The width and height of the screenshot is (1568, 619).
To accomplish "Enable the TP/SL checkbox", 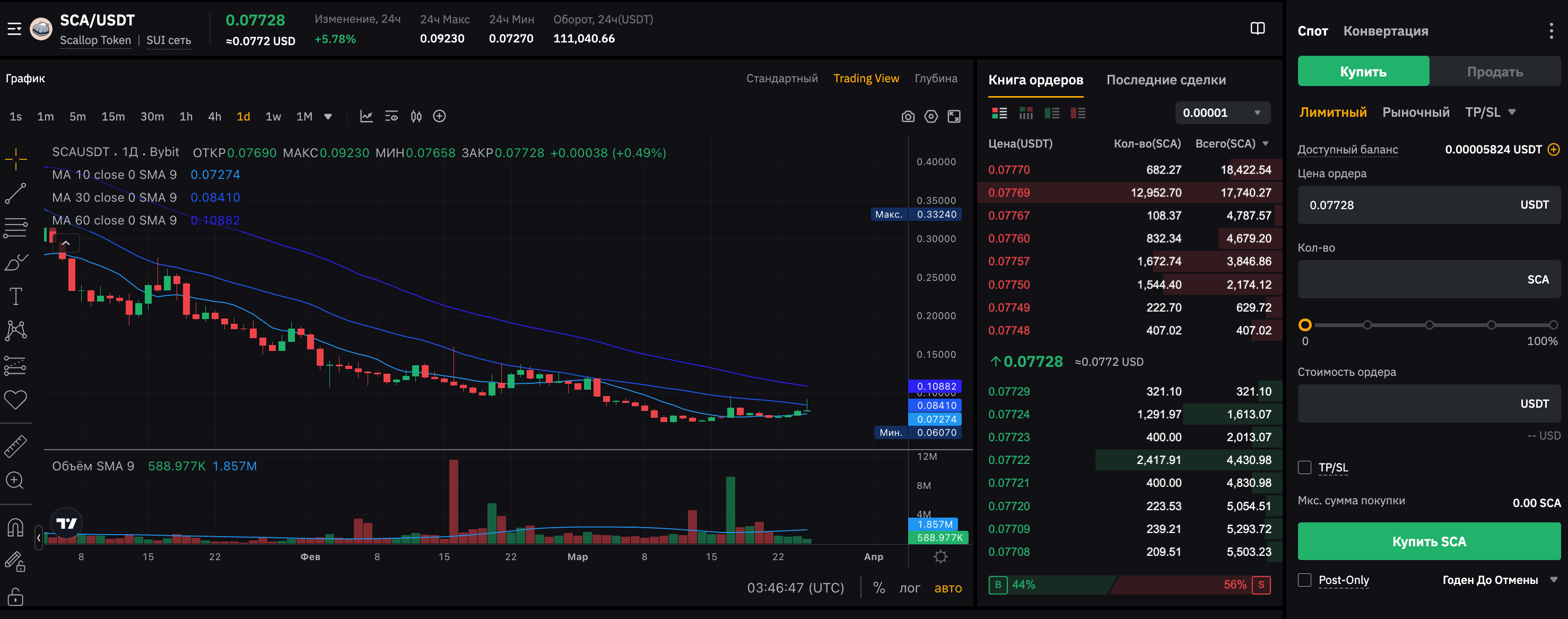I will 1304,467.
